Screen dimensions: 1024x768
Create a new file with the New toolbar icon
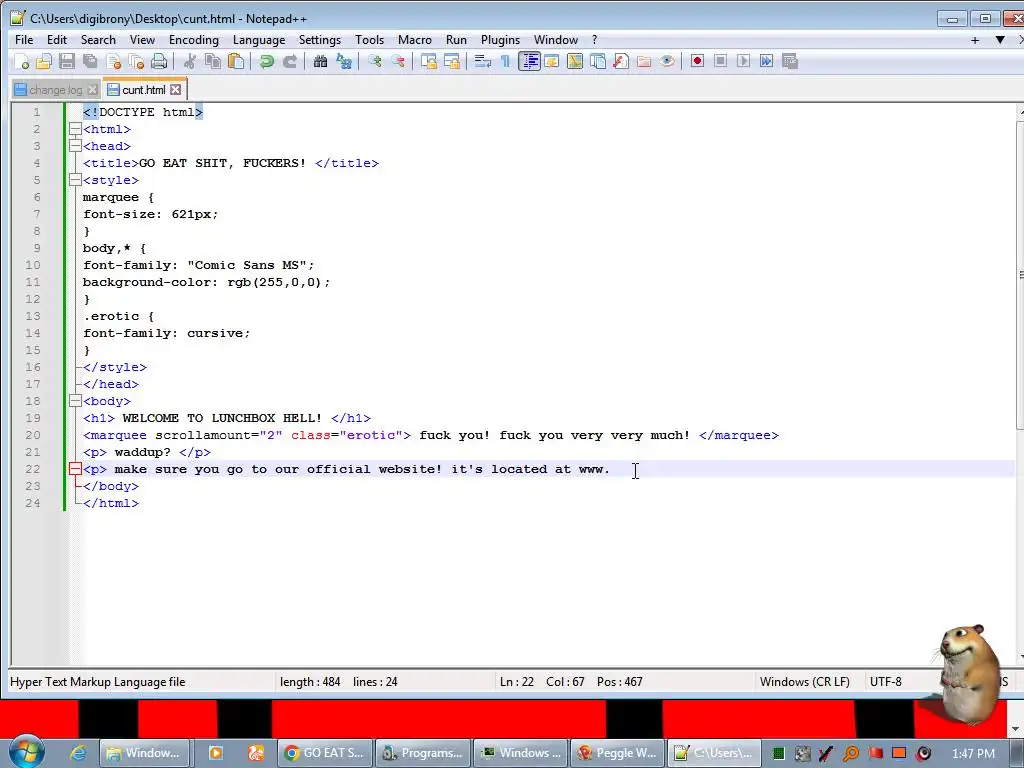(22, 61)
